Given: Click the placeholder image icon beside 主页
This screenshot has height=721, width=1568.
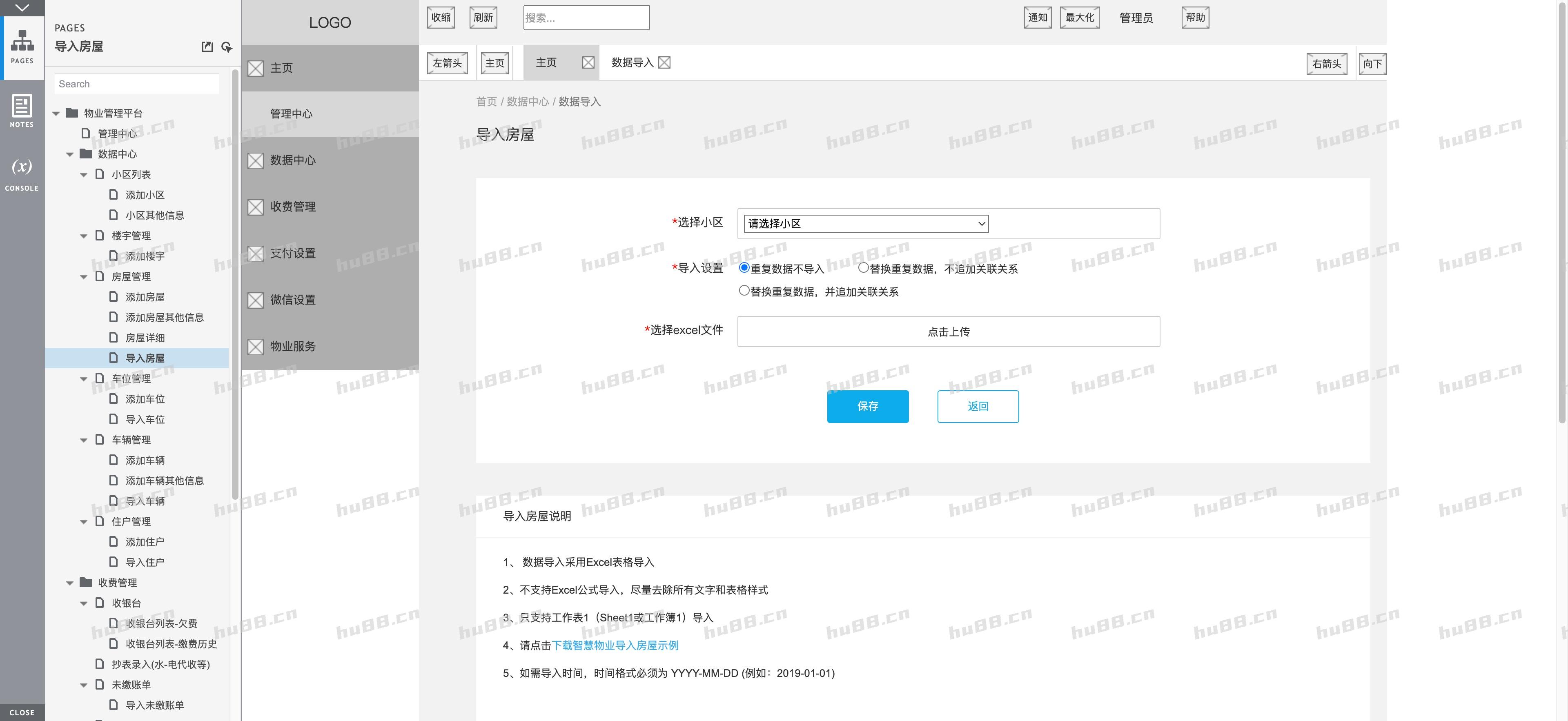Looking at the screenshot, I should [x=255, y=68].
